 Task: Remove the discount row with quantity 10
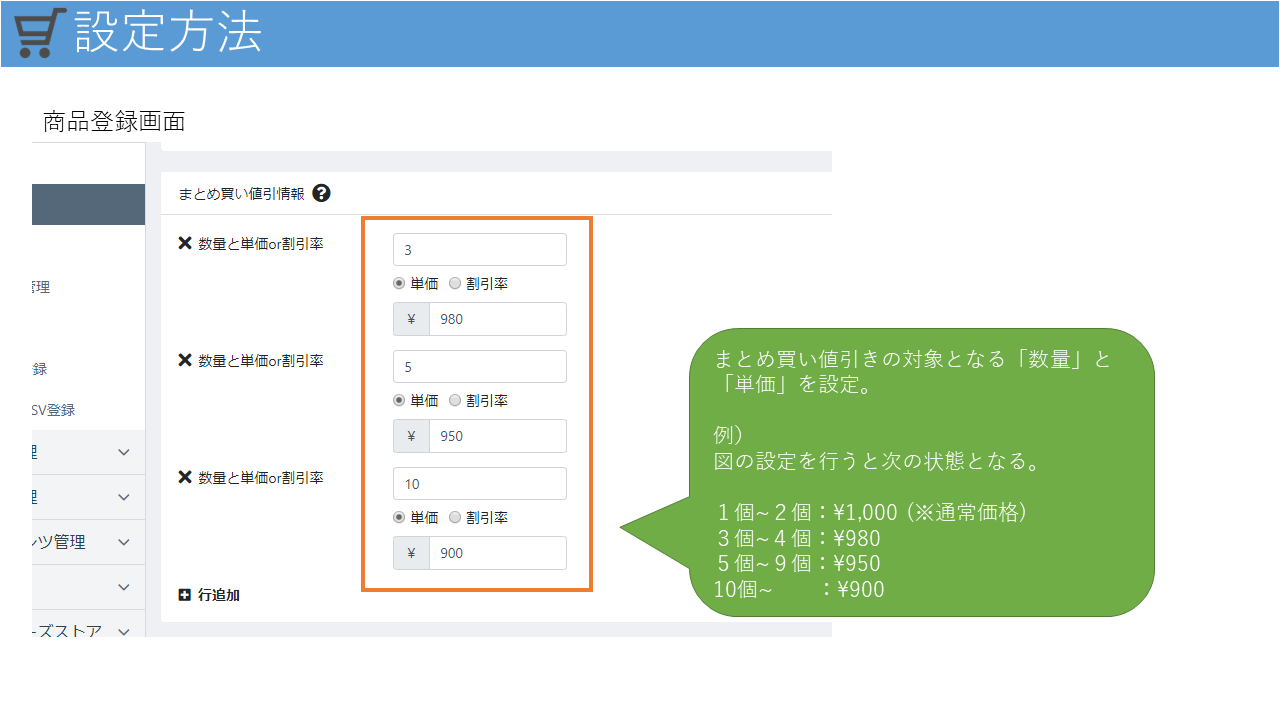pyautogui.click(x=184, y=477)
